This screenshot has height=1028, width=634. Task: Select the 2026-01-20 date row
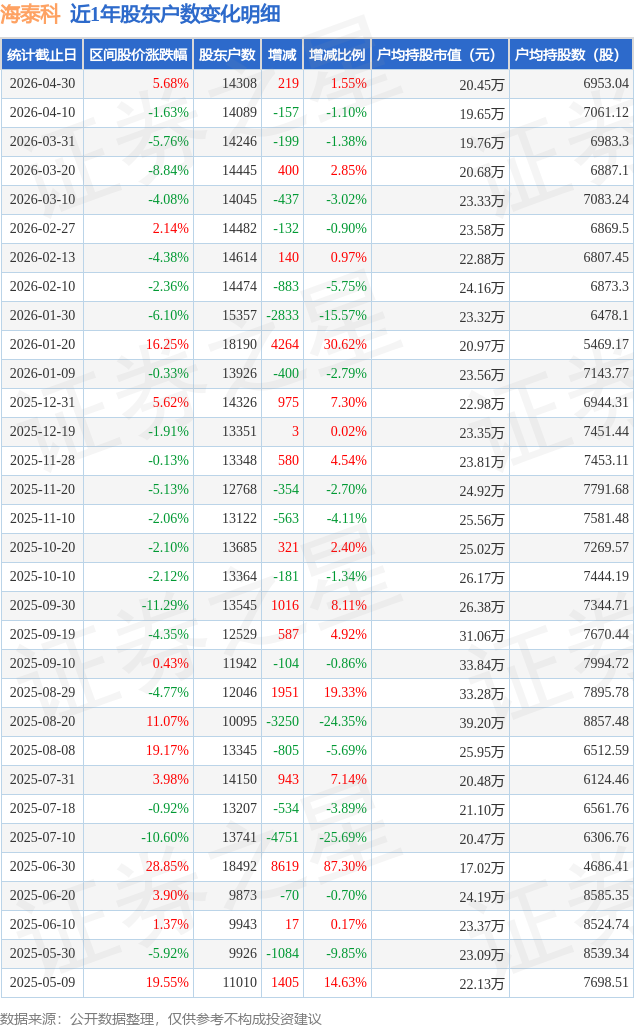coord(317,344)
